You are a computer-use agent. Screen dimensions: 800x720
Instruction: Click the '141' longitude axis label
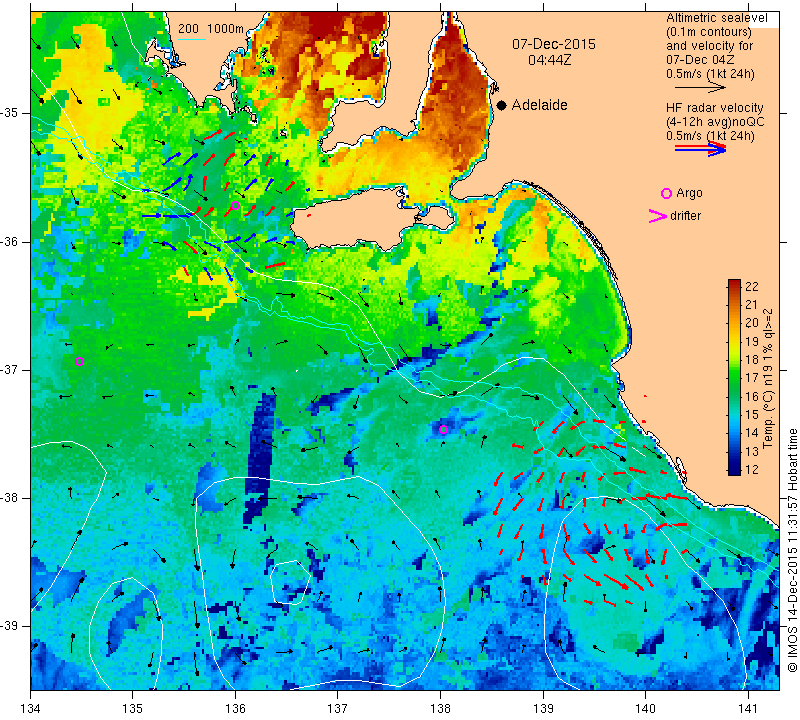click(x=748, y=709)
